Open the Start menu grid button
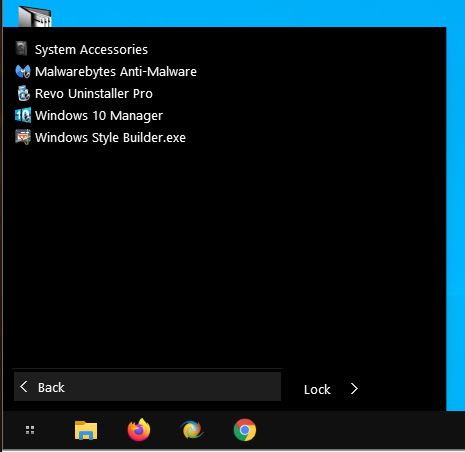The height and width of the screenshot is (452, 465). 30,430
